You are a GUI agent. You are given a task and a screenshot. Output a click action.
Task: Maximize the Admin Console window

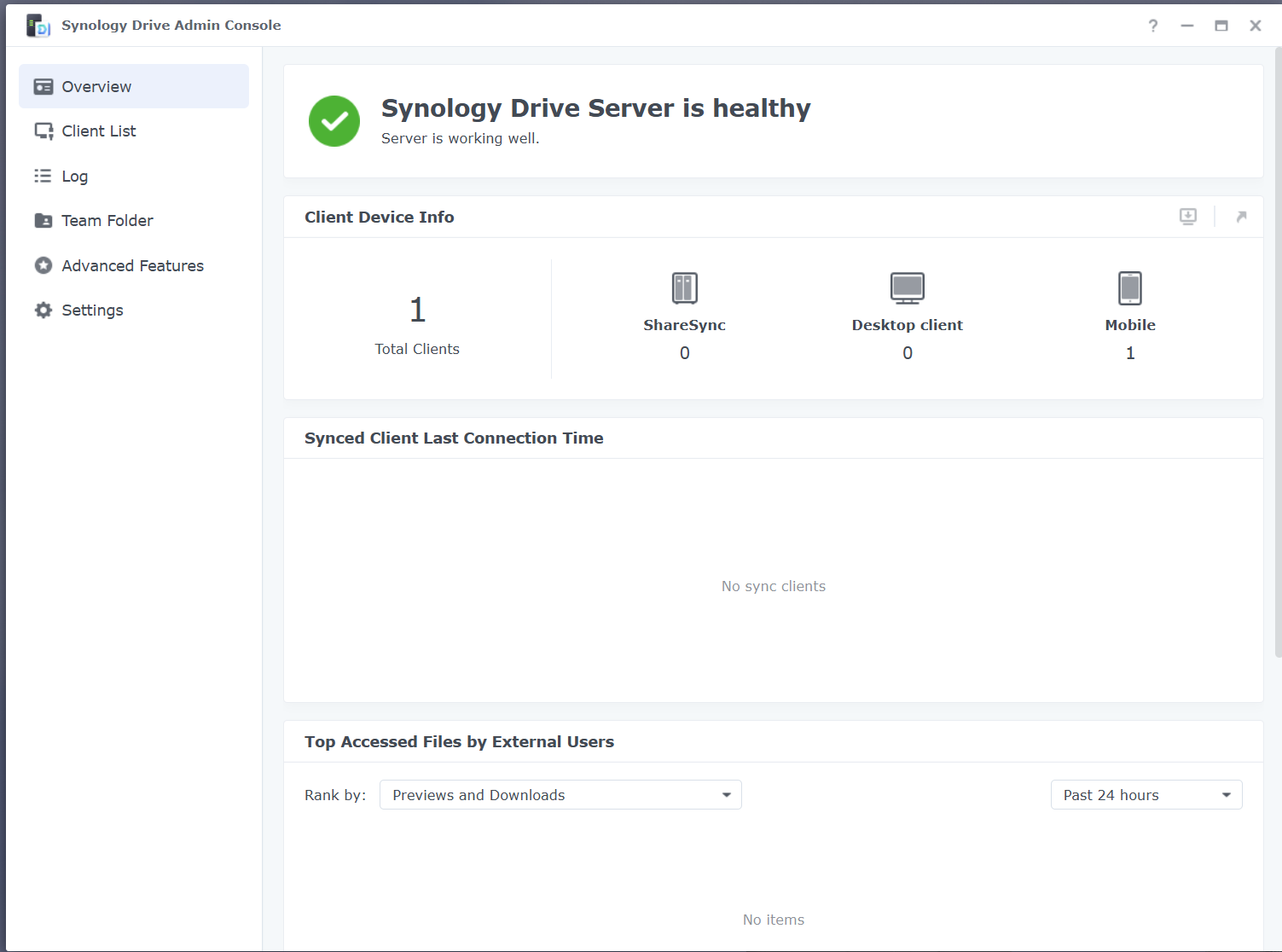[x=1221, y=26]
